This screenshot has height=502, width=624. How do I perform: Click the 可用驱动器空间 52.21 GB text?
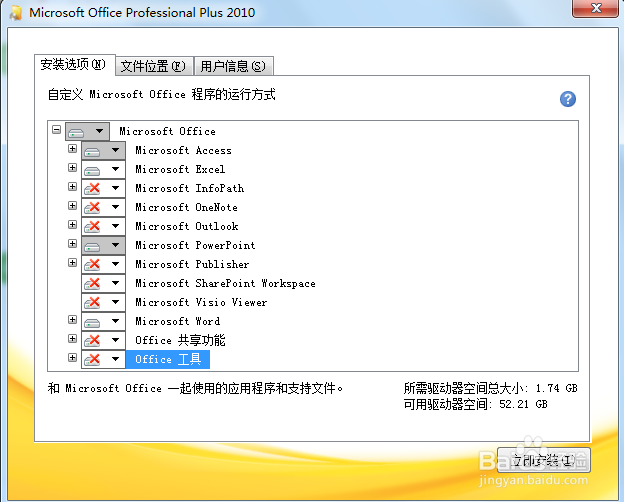(x=476, y=404)
